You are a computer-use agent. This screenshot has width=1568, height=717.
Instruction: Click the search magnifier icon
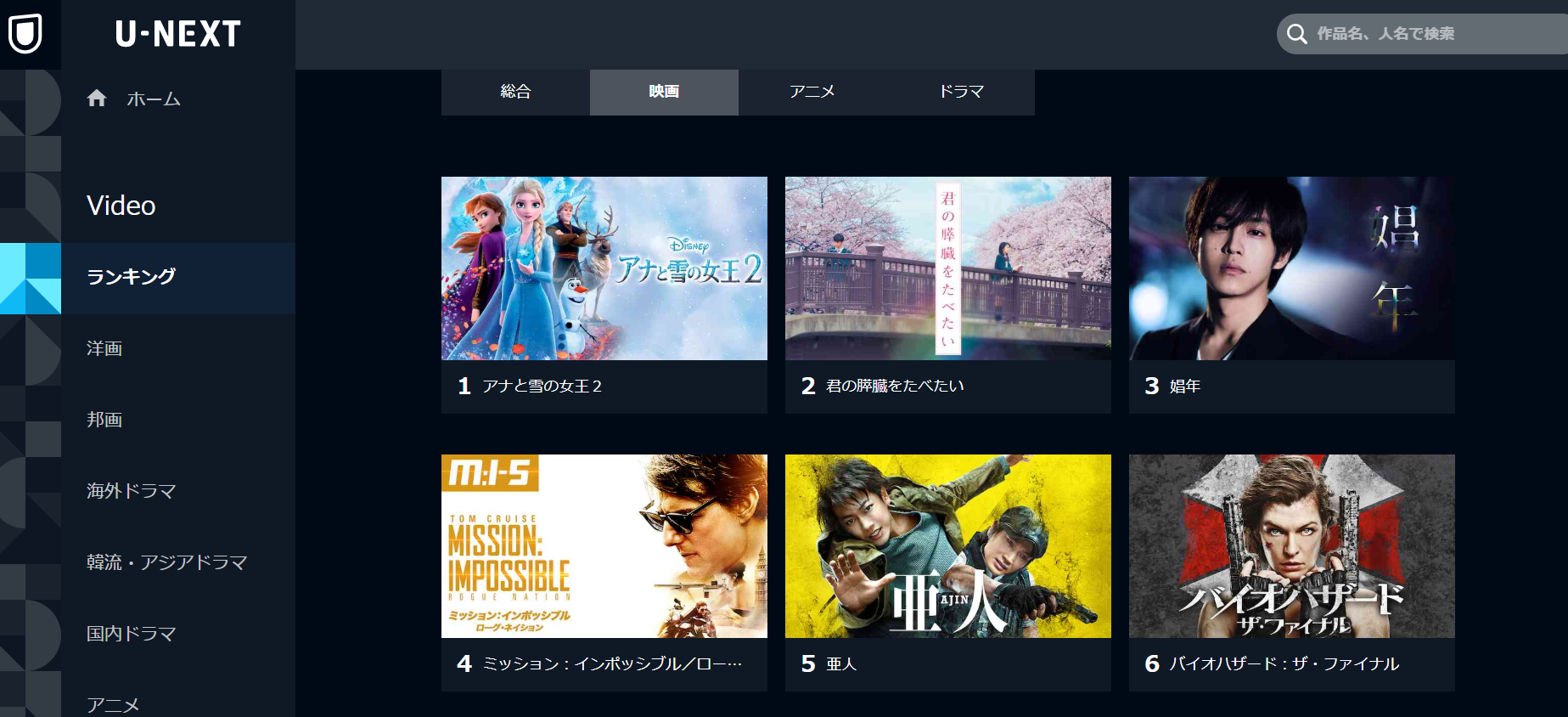pyautogui.click(x=1296, y=34)
